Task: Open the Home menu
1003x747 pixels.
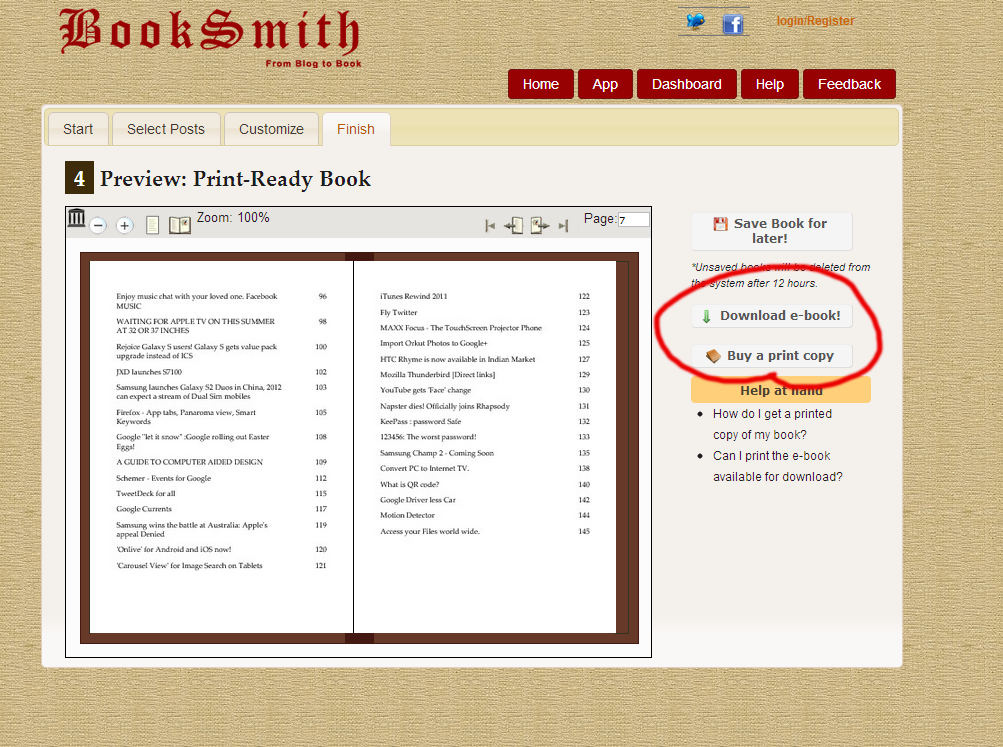Action: (x=541, y=84)
